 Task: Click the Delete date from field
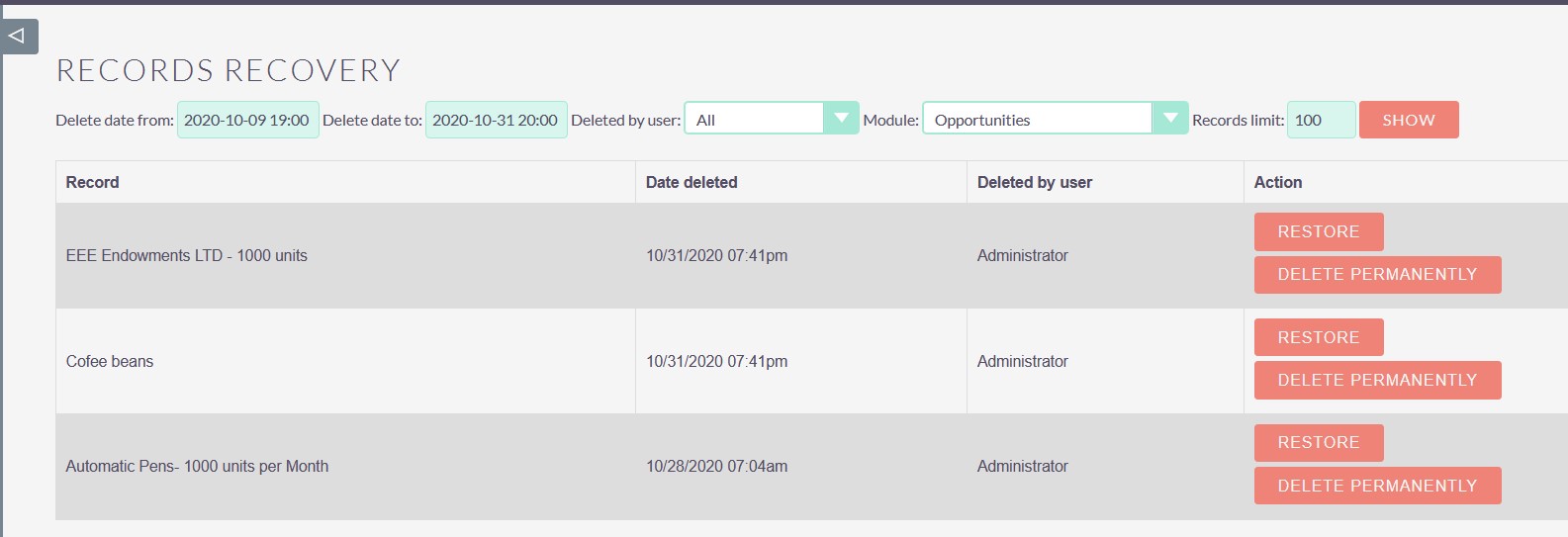(x=248, y=120)
